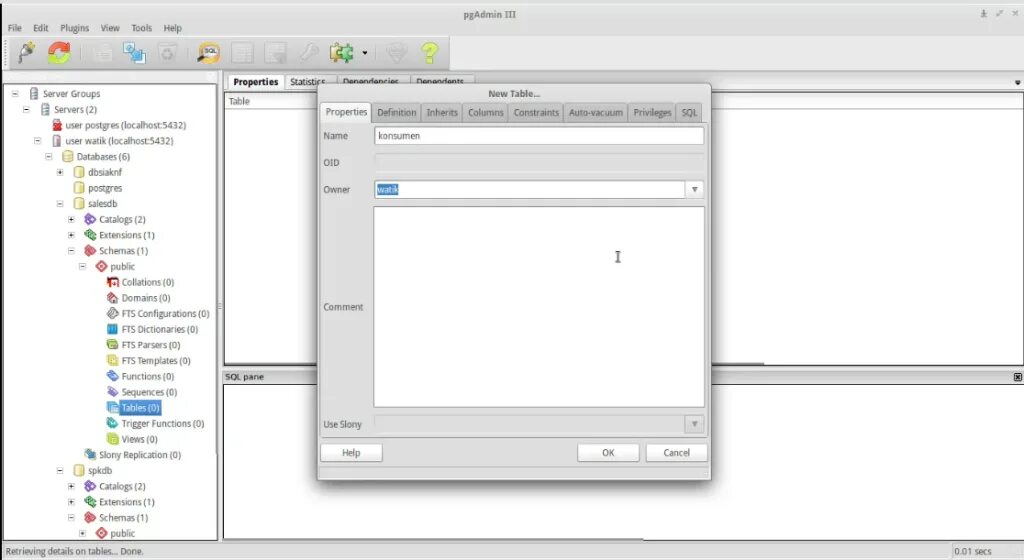Collapse the Databases (6) node
Viewport: 1024px width, 560px height.
(x=49, y=157)
